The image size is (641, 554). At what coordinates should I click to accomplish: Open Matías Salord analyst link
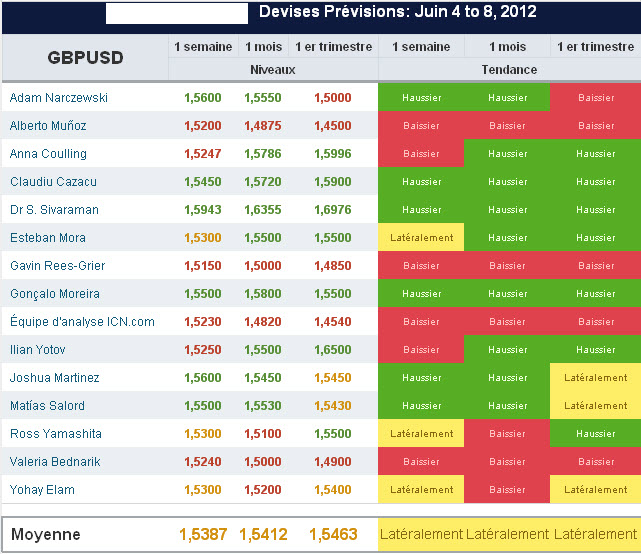point(47,406)
